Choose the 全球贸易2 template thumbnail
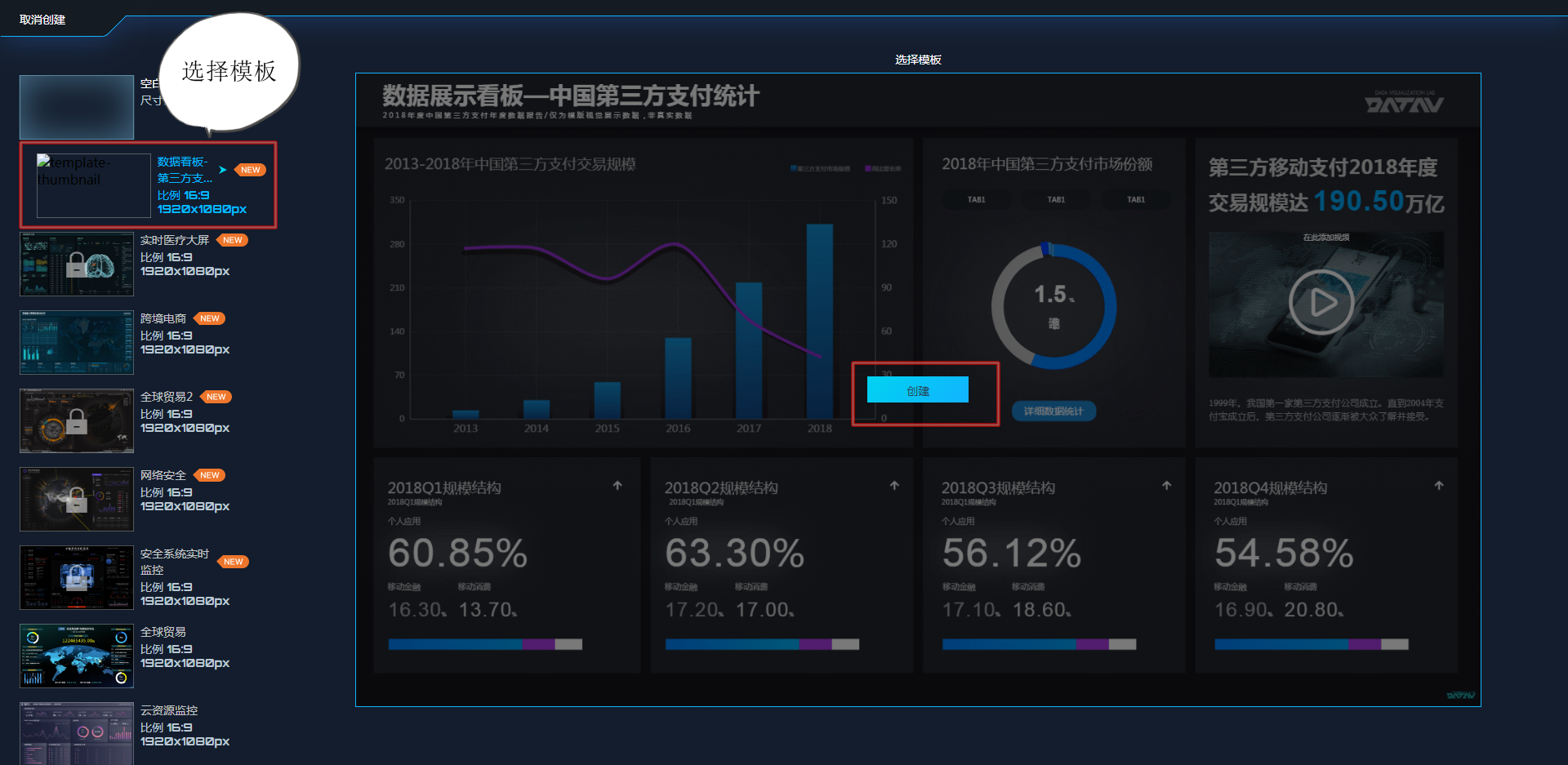 tap(77, 420)
